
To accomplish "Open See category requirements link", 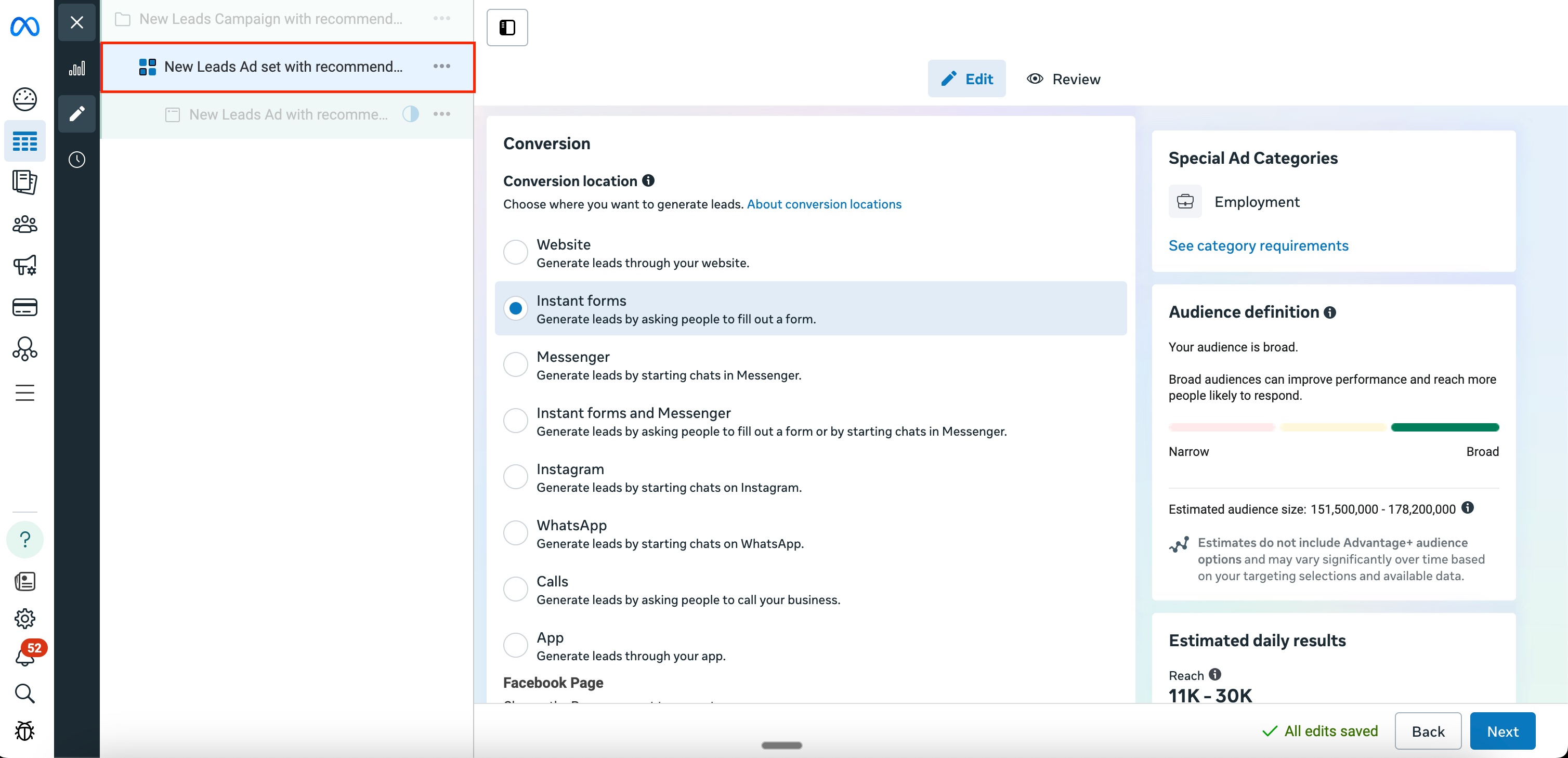I will coord(1258,245).
